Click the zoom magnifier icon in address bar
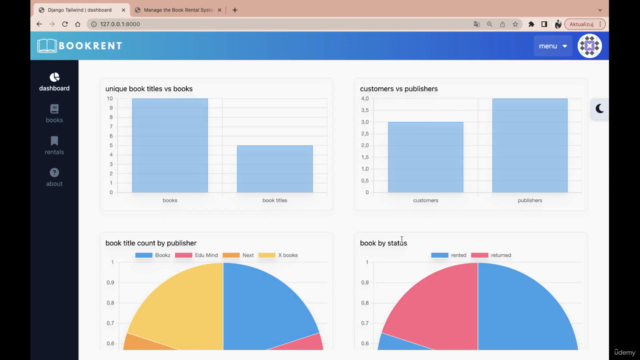This screenshot has height=360, width=640. click(x=489, y=24)
